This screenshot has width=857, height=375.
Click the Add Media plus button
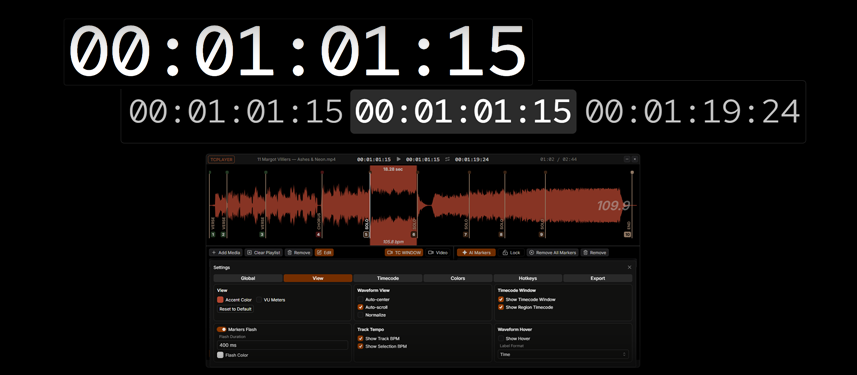point(226,253)
